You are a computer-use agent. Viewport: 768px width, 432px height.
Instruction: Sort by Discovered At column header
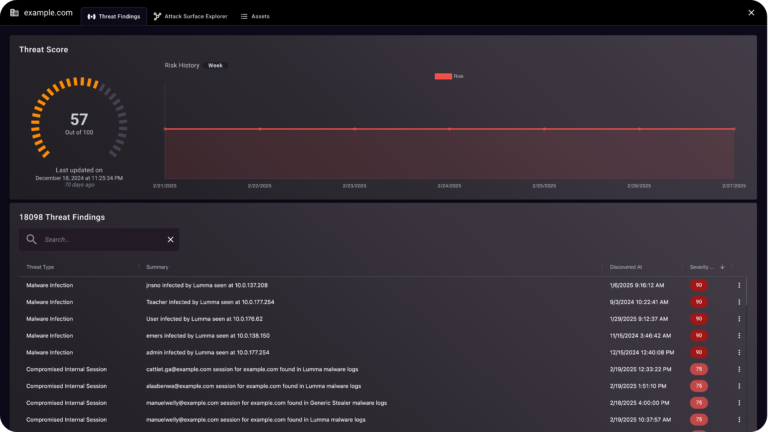625,267
